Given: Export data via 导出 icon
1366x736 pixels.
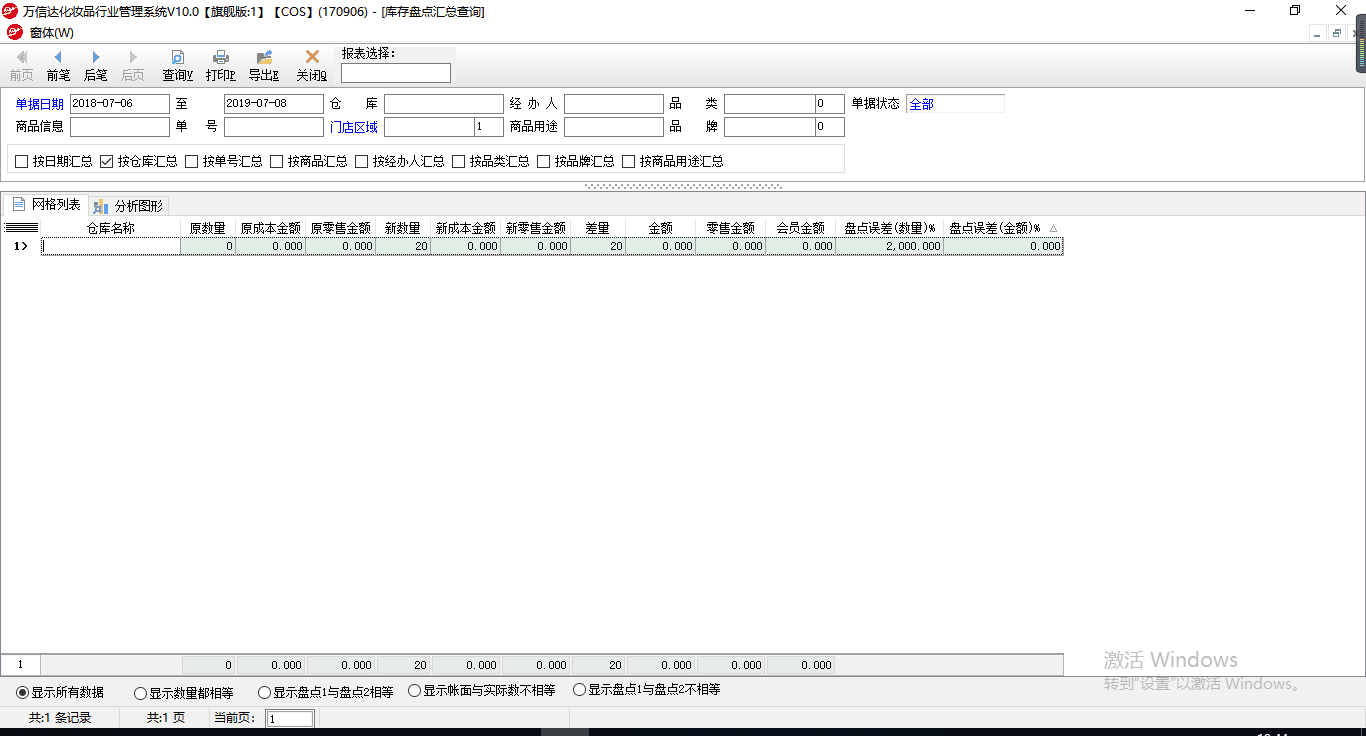Looking at the screenshot, I should [x=264, y=57].
